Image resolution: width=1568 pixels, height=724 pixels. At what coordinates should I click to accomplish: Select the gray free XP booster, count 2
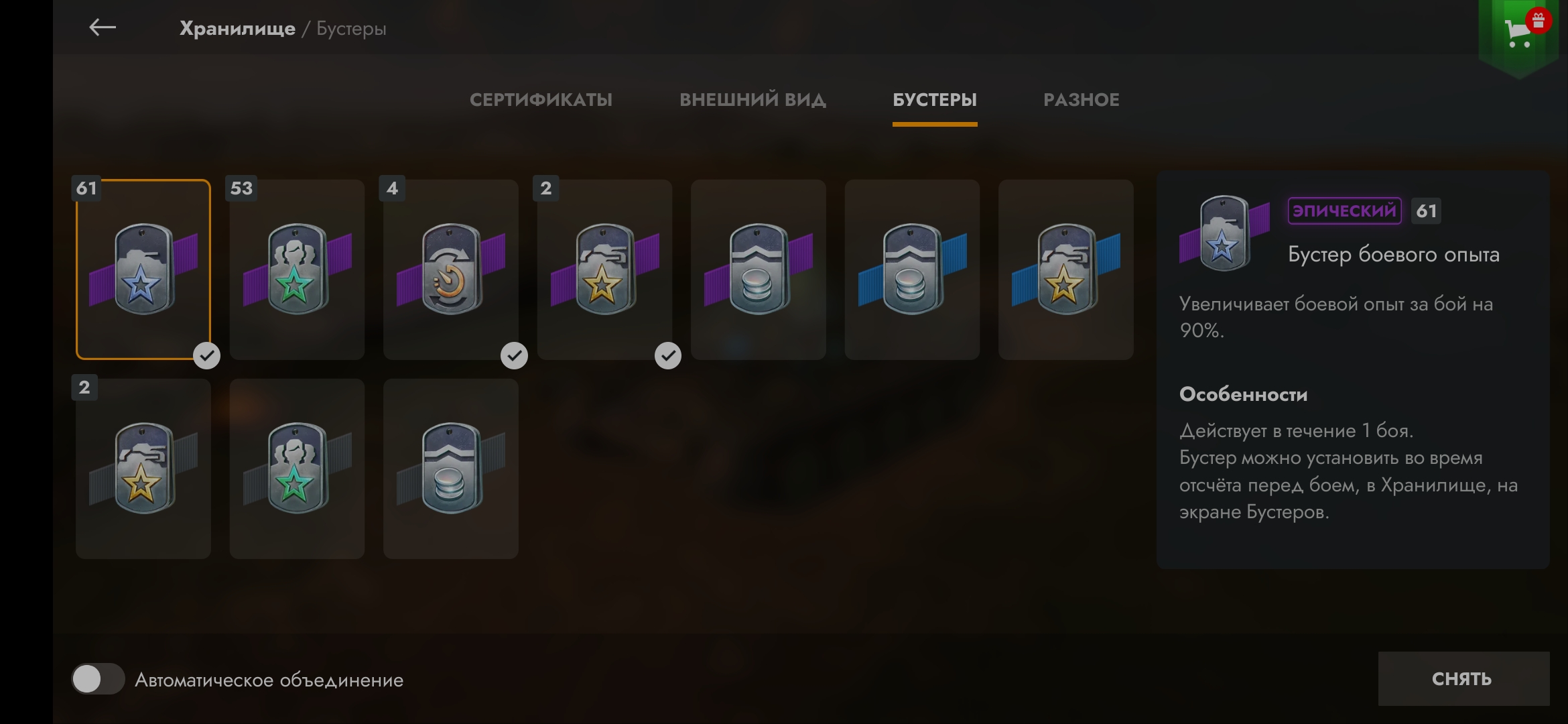(x=143, y=469)
